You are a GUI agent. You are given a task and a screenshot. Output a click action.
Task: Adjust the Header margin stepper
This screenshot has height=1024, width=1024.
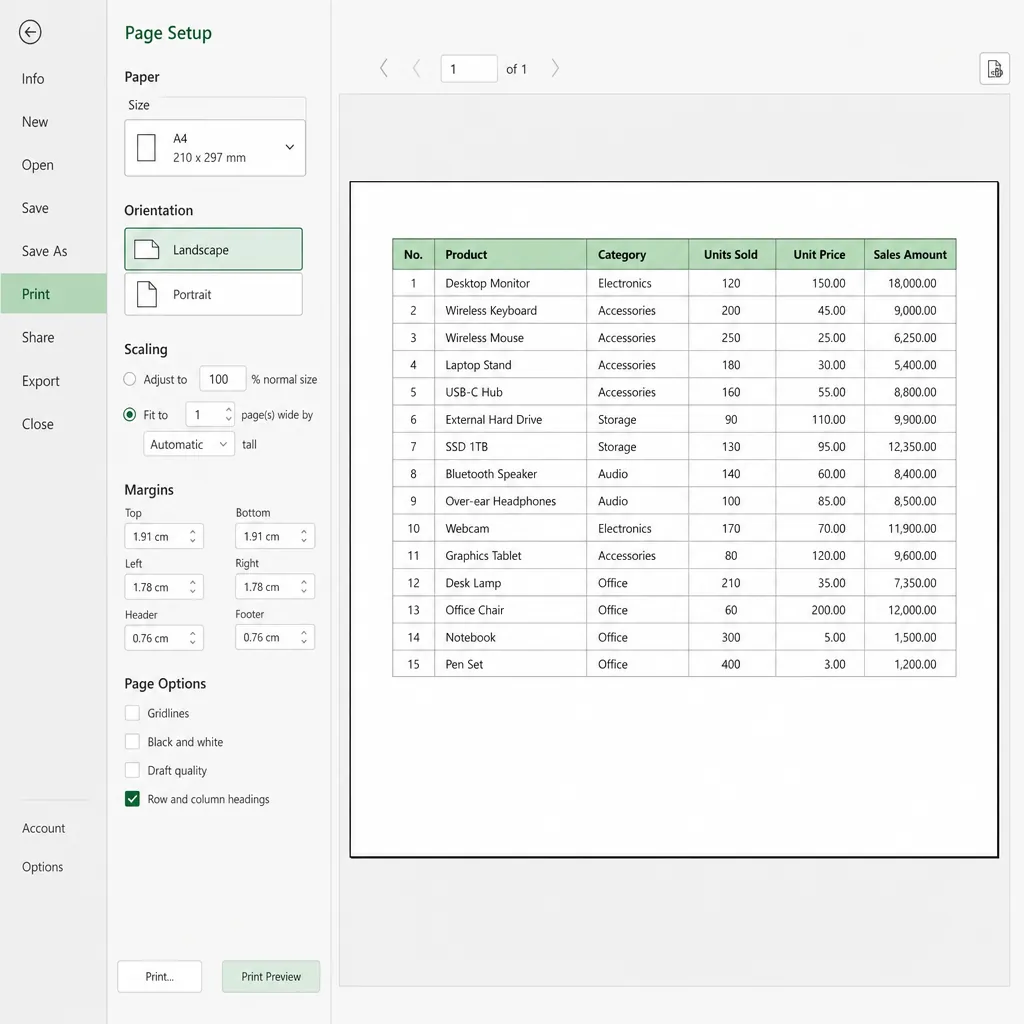click(193, 638)
